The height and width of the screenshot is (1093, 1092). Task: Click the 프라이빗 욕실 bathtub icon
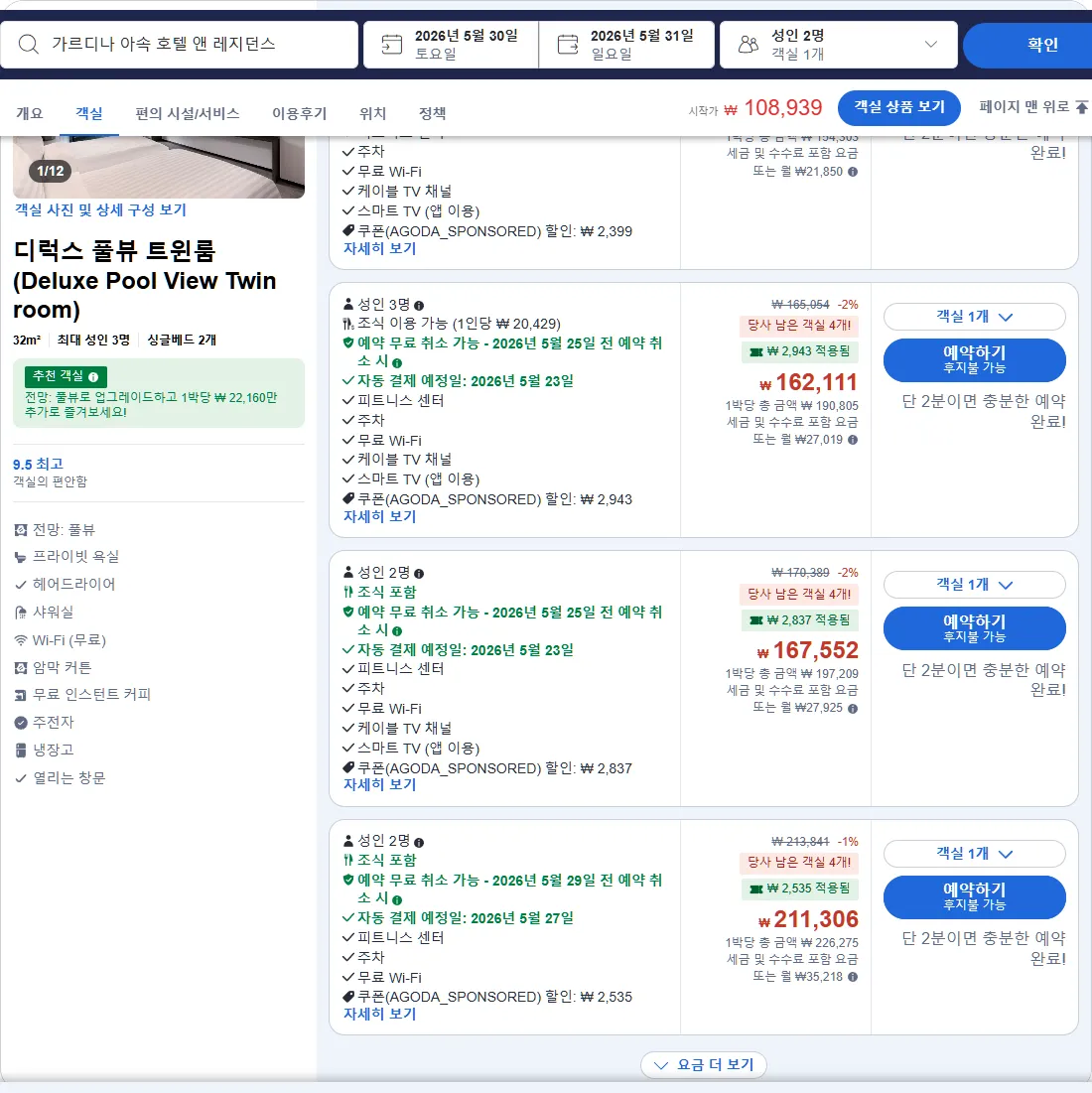pos(21,557)
